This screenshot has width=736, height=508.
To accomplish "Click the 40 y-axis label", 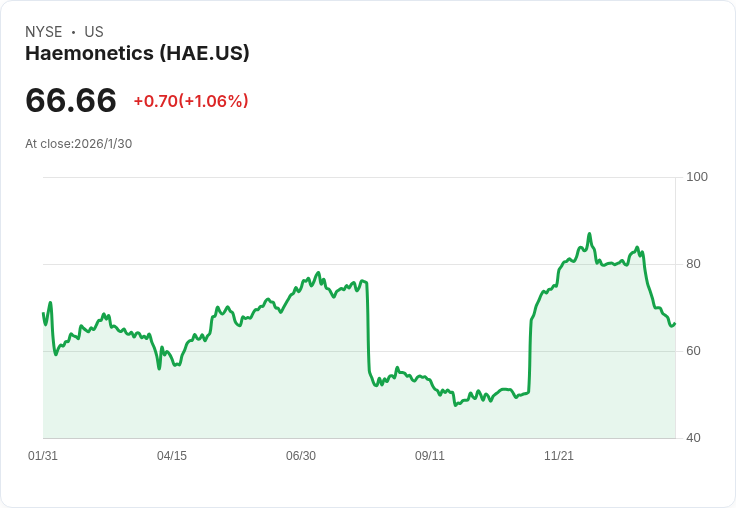I will pos(693,438).
